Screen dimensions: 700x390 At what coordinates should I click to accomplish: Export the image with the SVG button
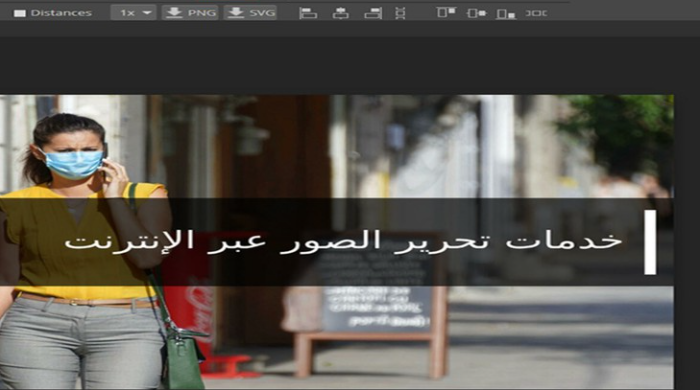point(250,12)
